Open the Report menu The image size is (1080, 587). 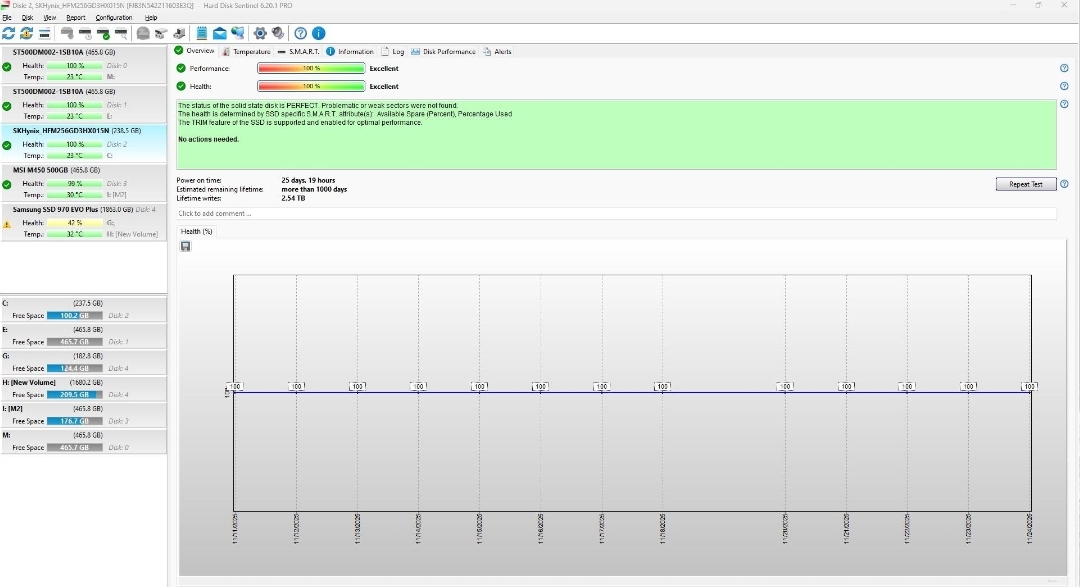[76, 18]
